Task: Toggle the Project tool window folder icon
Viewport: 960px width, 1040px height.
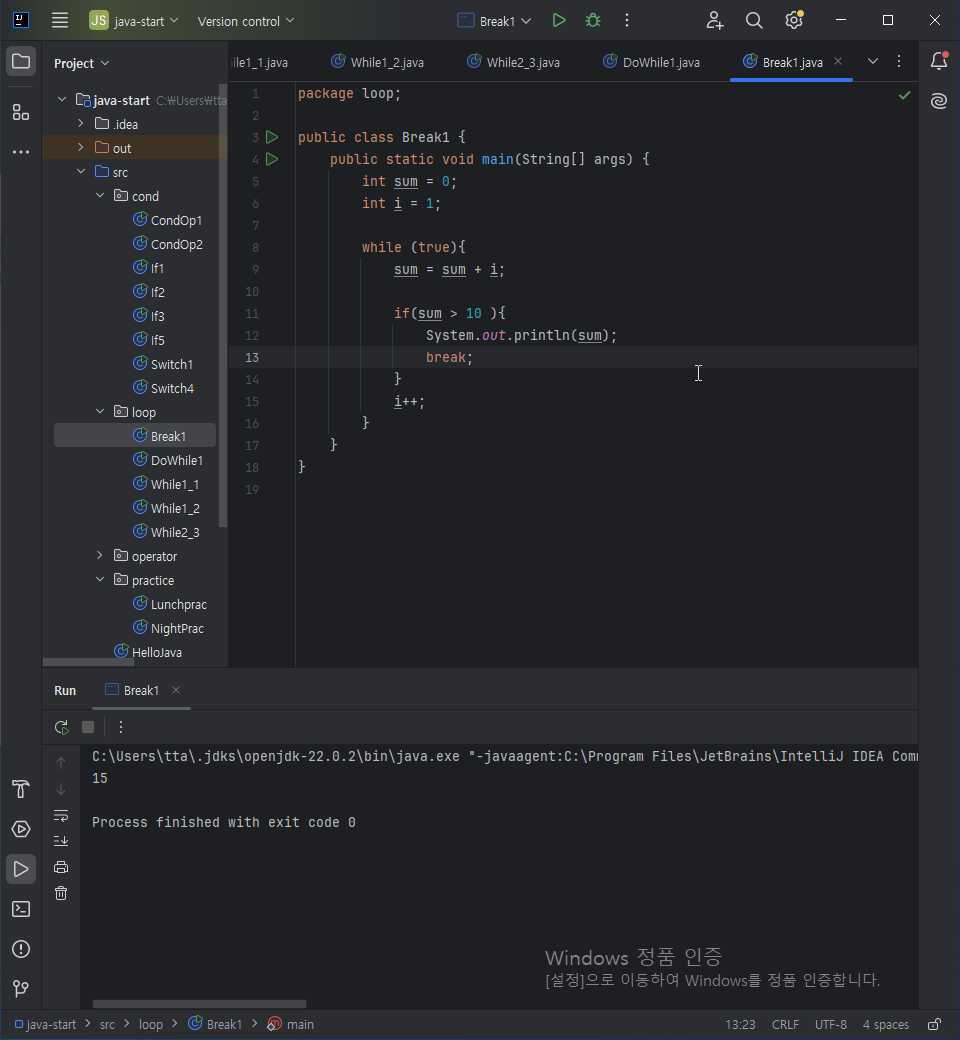Action: point(21,62)
